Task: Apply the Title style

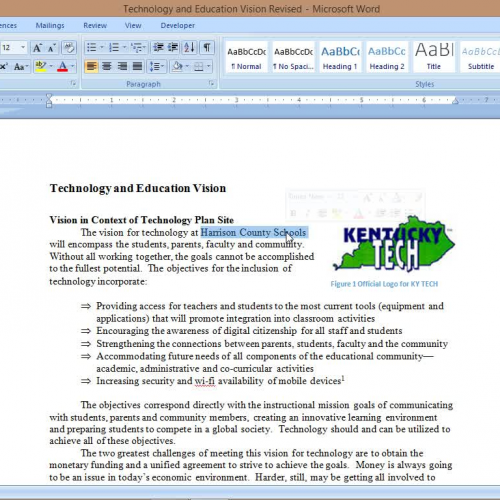Action: point(434,57)
